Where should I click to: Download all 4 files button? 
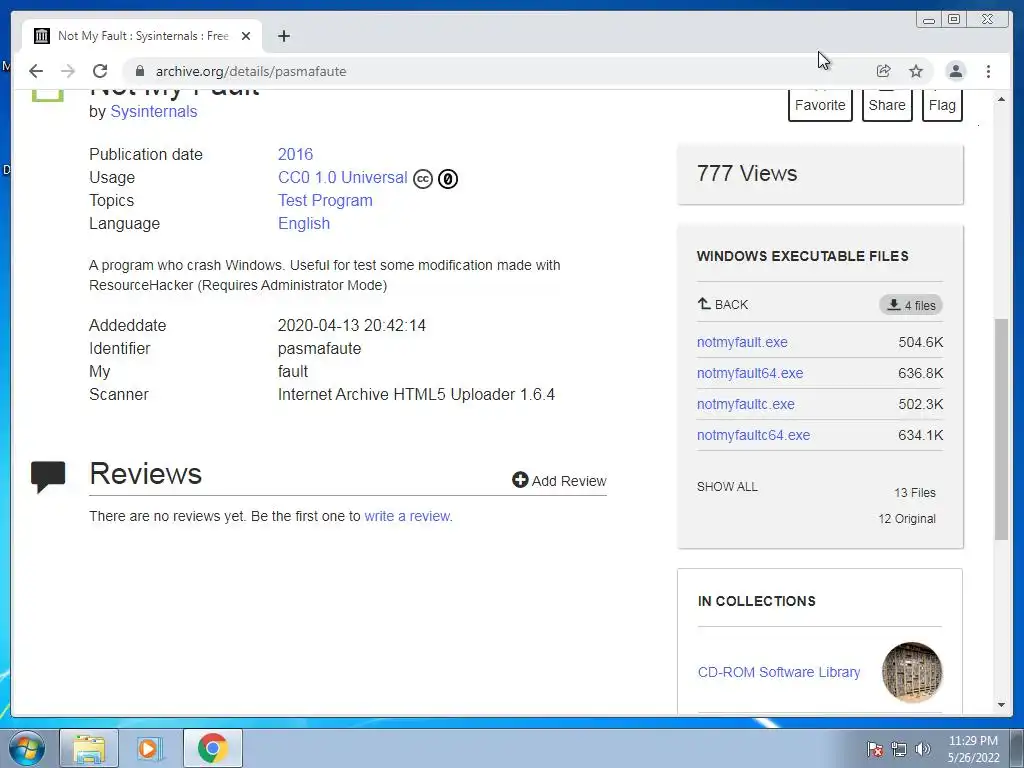click(910, 305)
